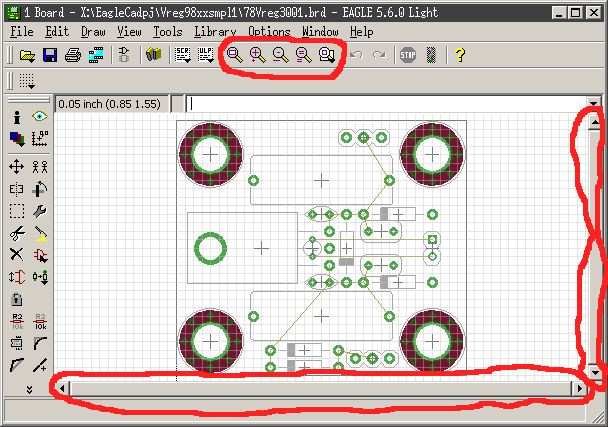Select the Name tool (R2 highlighted)
608x427 pixels.
17,322
